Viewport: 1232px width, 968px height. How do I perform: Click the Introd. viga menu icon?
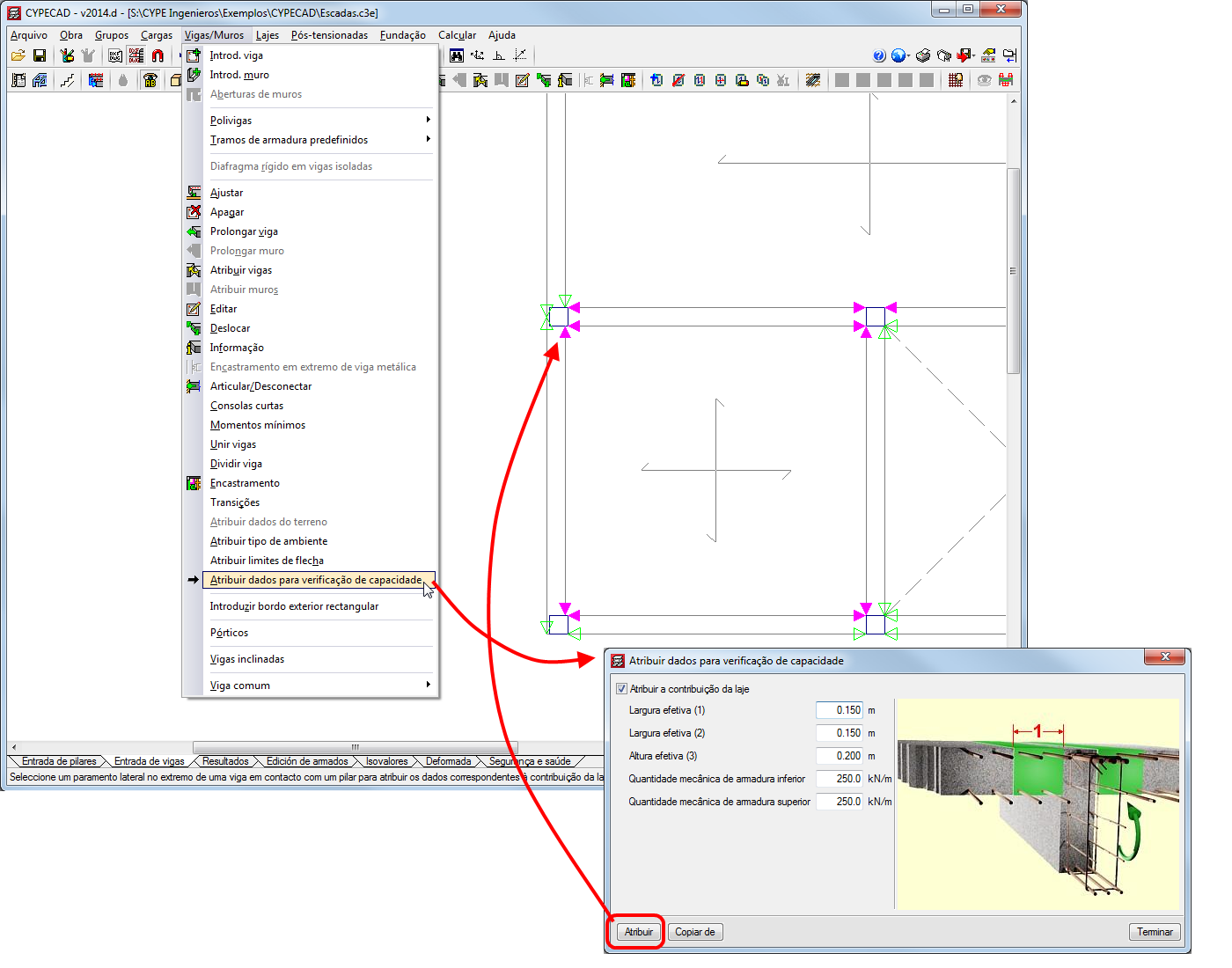tap(194, 55)
